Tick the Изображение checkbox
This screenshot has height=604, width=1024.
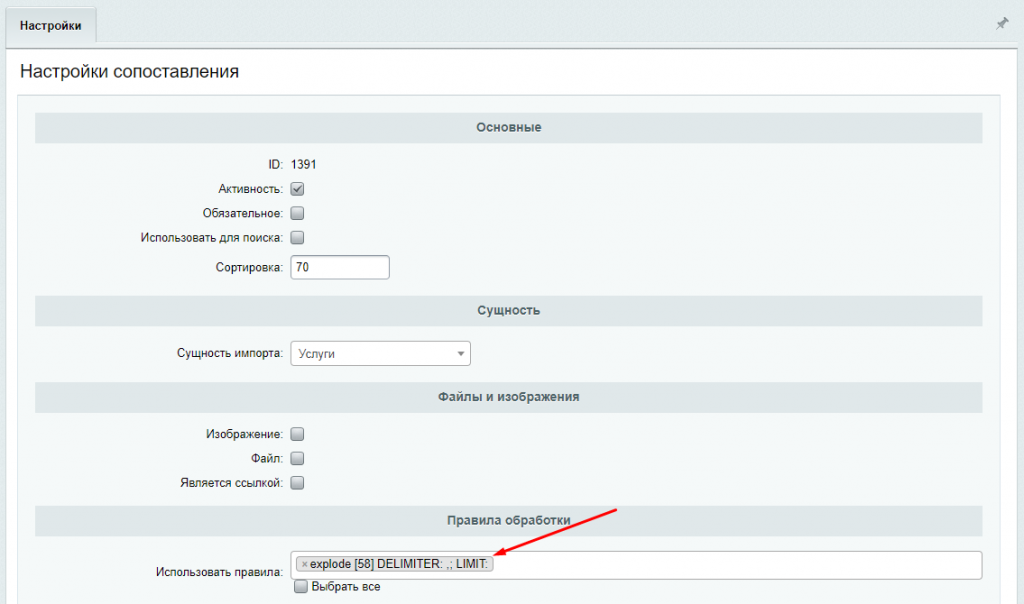(297, 434)
